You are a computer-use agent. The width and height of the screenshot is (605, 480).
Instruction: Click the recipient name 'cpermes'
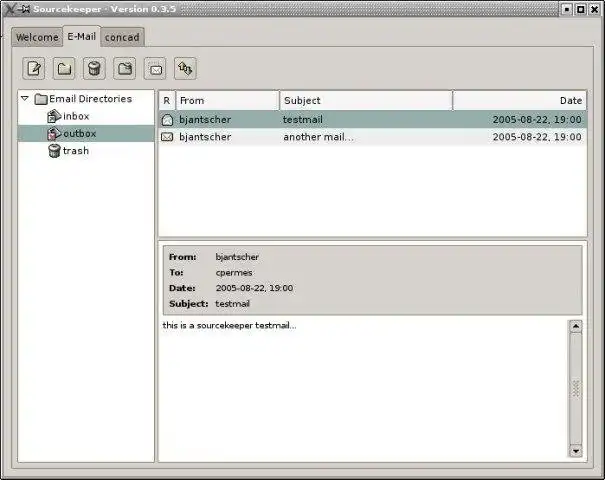pyautogui.click(x=234, y=273)
